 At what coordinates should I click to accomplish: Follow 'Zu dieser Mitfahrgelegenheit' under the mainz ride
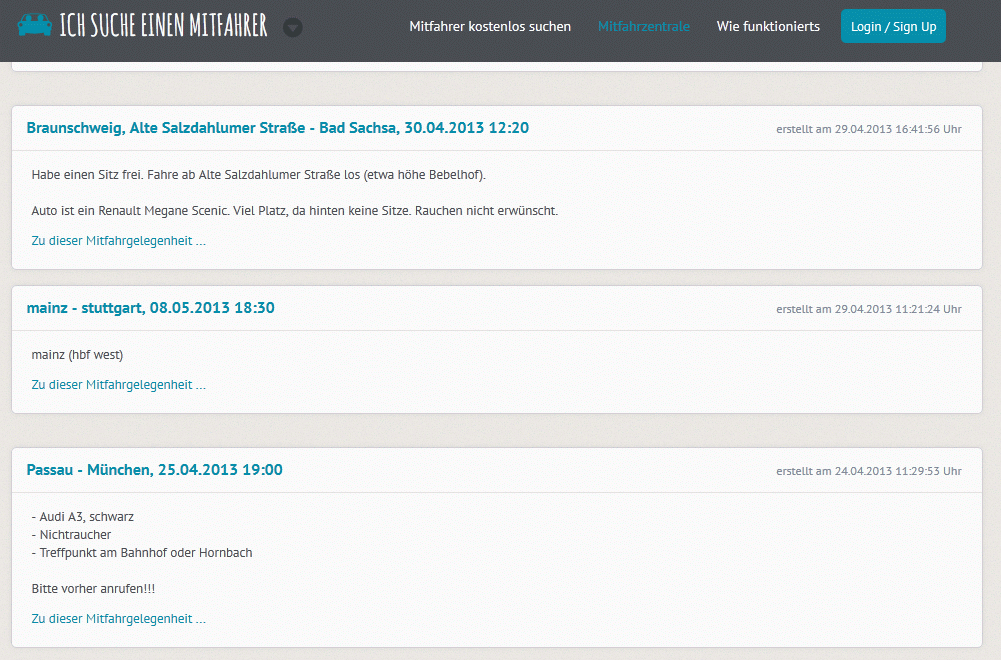point(118,385)
